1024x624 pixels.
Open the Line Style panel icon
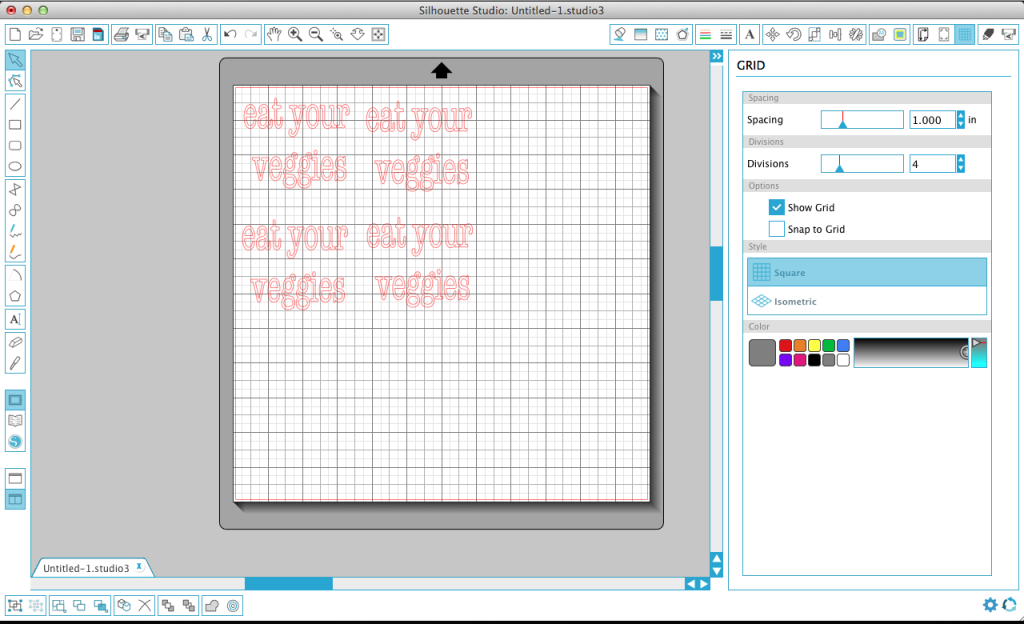coord(726,35)
